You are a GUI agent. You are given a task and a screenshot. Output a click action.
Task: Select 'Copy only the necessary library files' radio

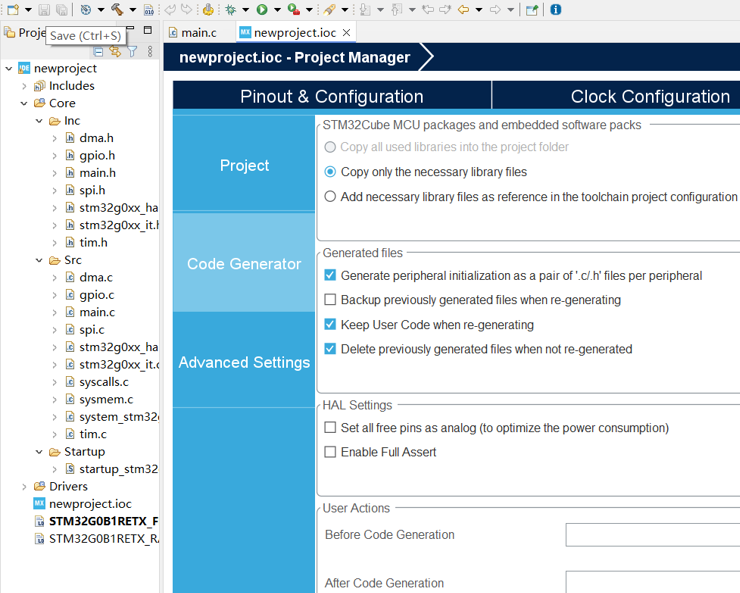(x=330, y=172)
